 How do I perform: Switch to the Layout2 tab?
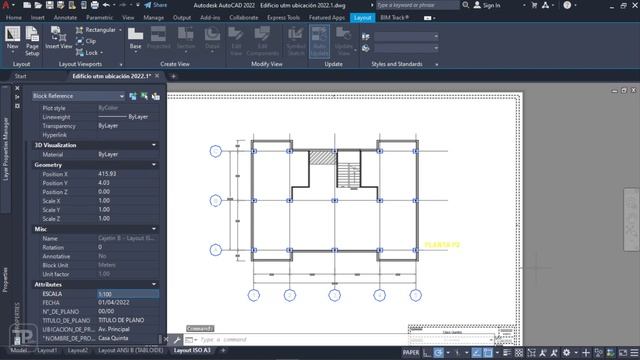click(78, 350)
